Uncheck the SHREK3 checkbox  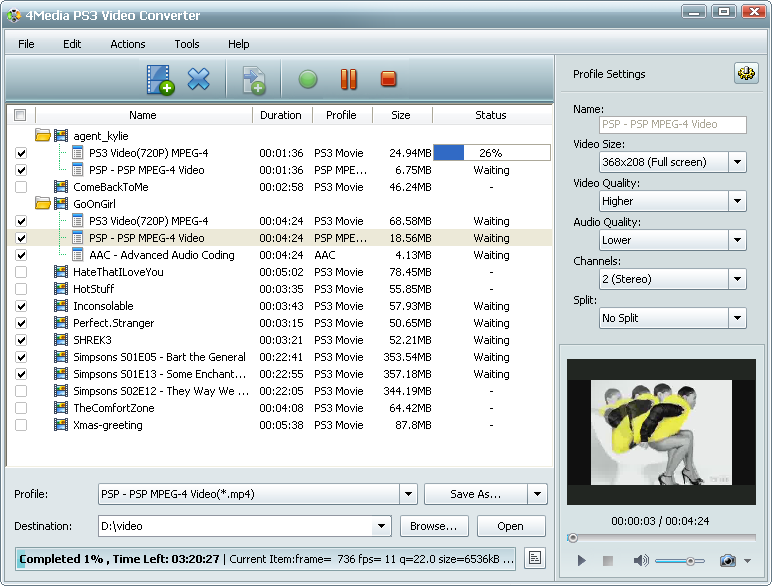(21, 340)
